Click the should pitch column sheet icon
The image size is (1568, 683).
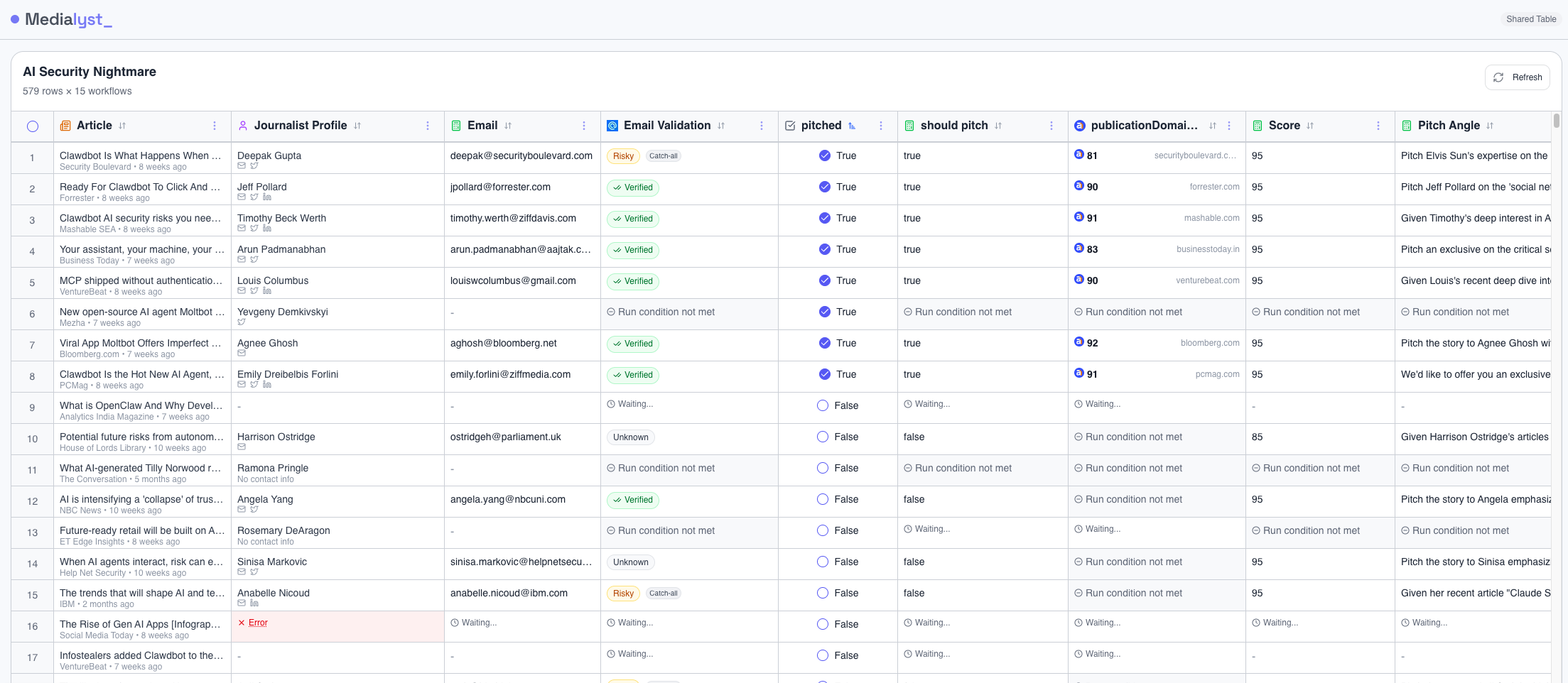click(909, 126)
